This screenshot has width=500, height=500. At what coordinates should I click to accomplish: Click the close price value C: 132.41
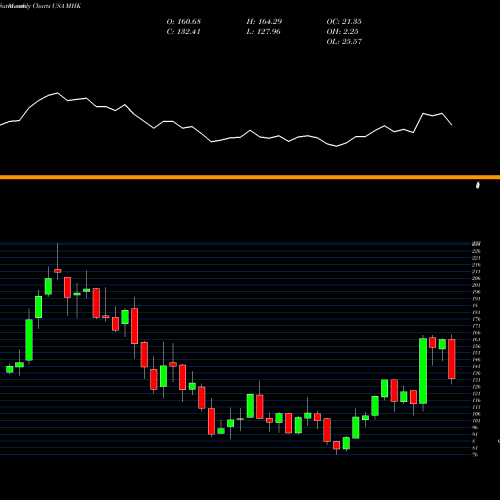(183, 32)
